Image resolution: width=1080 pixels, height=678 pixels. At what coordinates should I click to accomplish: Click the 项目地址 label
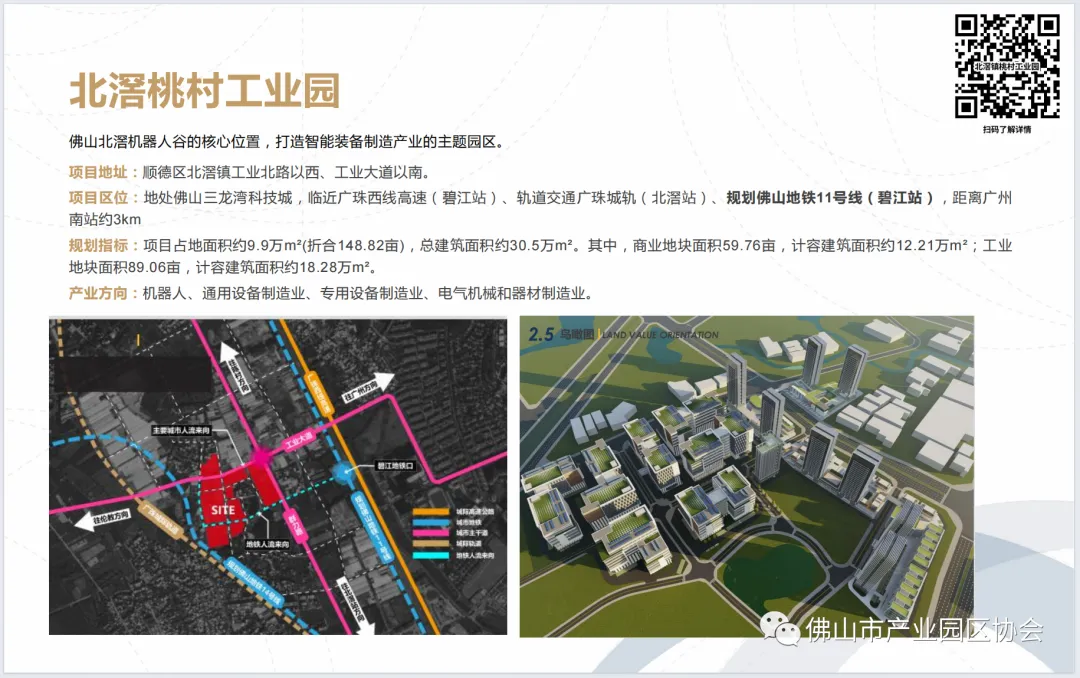coord(98,172)
